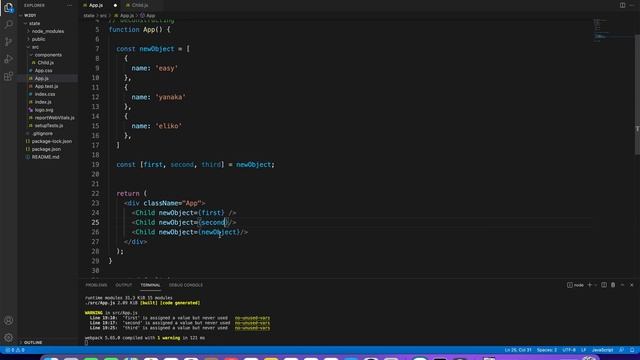Open editor more actions ellipsis
The height and width of the screenshot is (360, 640).
point(631,5)
